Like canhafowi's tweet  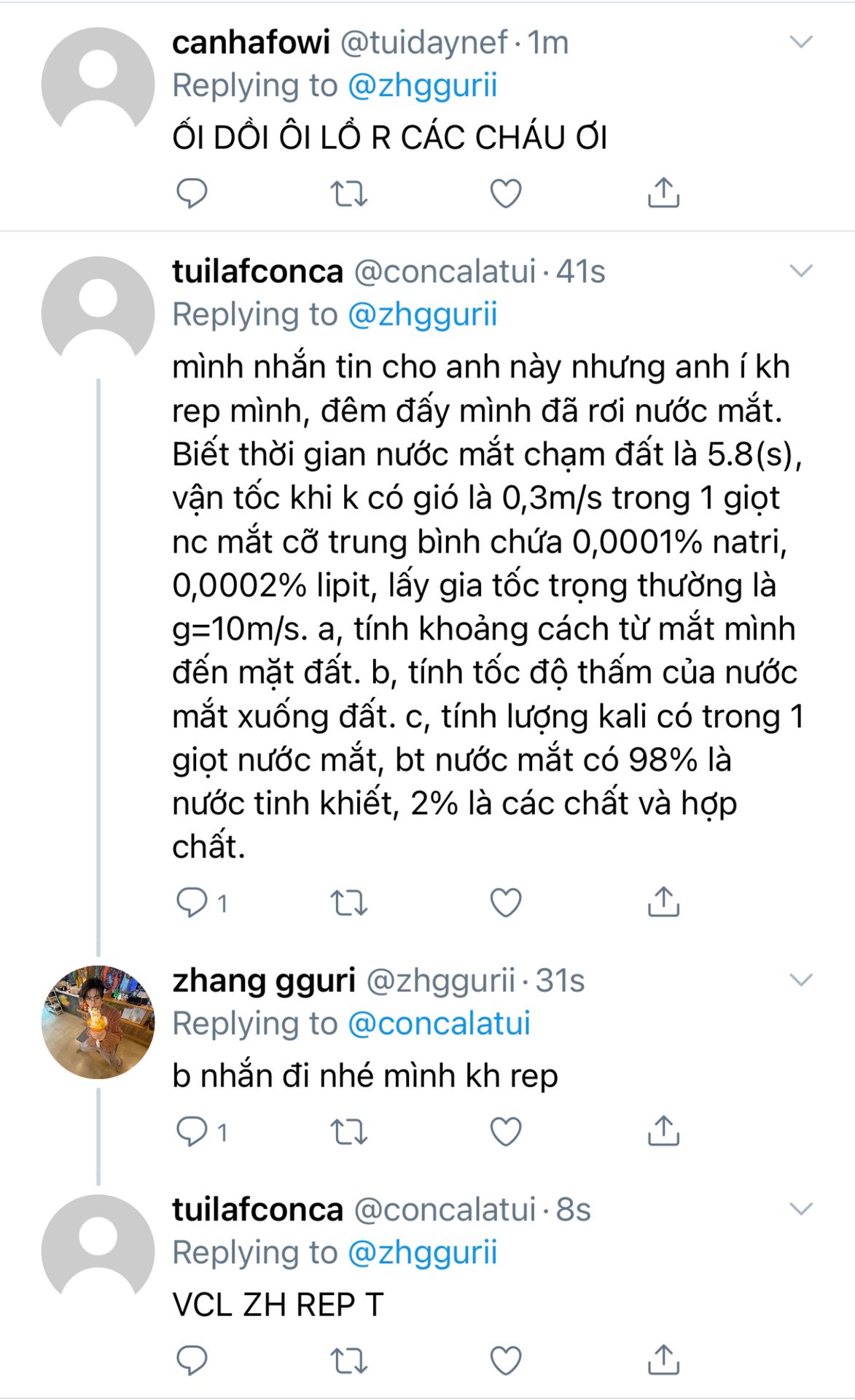point(506,193)
